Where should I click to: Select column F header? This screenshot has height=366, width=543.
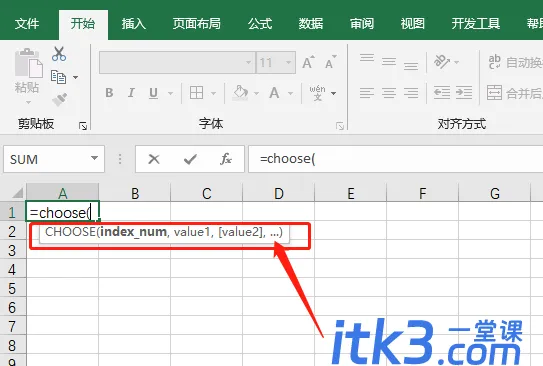coord(422,193)
